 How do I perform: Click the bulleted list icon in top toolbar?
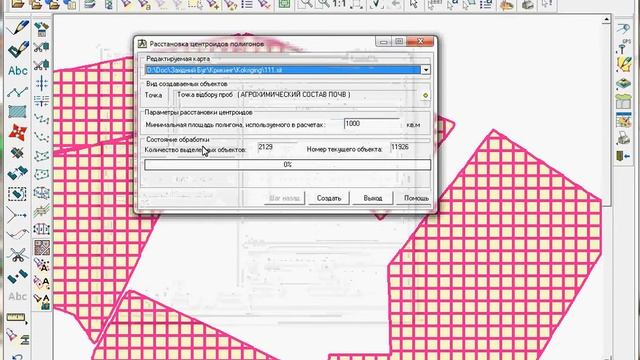pos(247,4)
